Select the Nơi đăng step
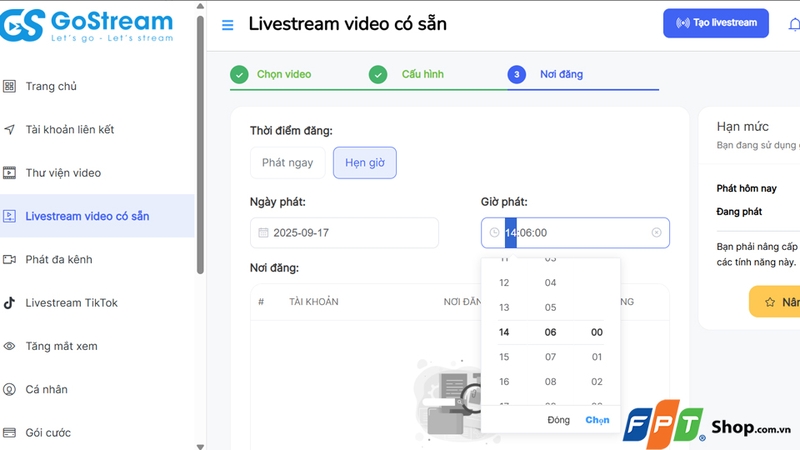Viewport: 800px width, 450px height. click(x=561, y=74)
